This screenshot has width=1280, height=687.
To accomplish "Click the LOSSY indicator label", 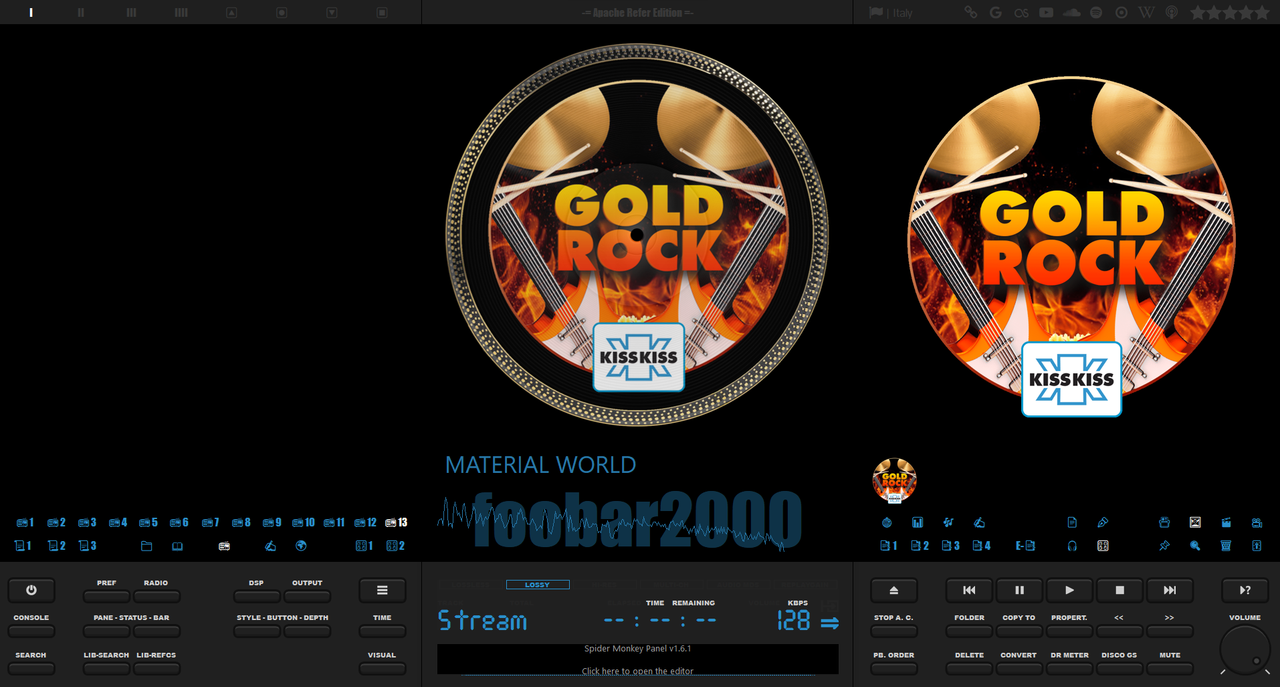I will 538,584.
